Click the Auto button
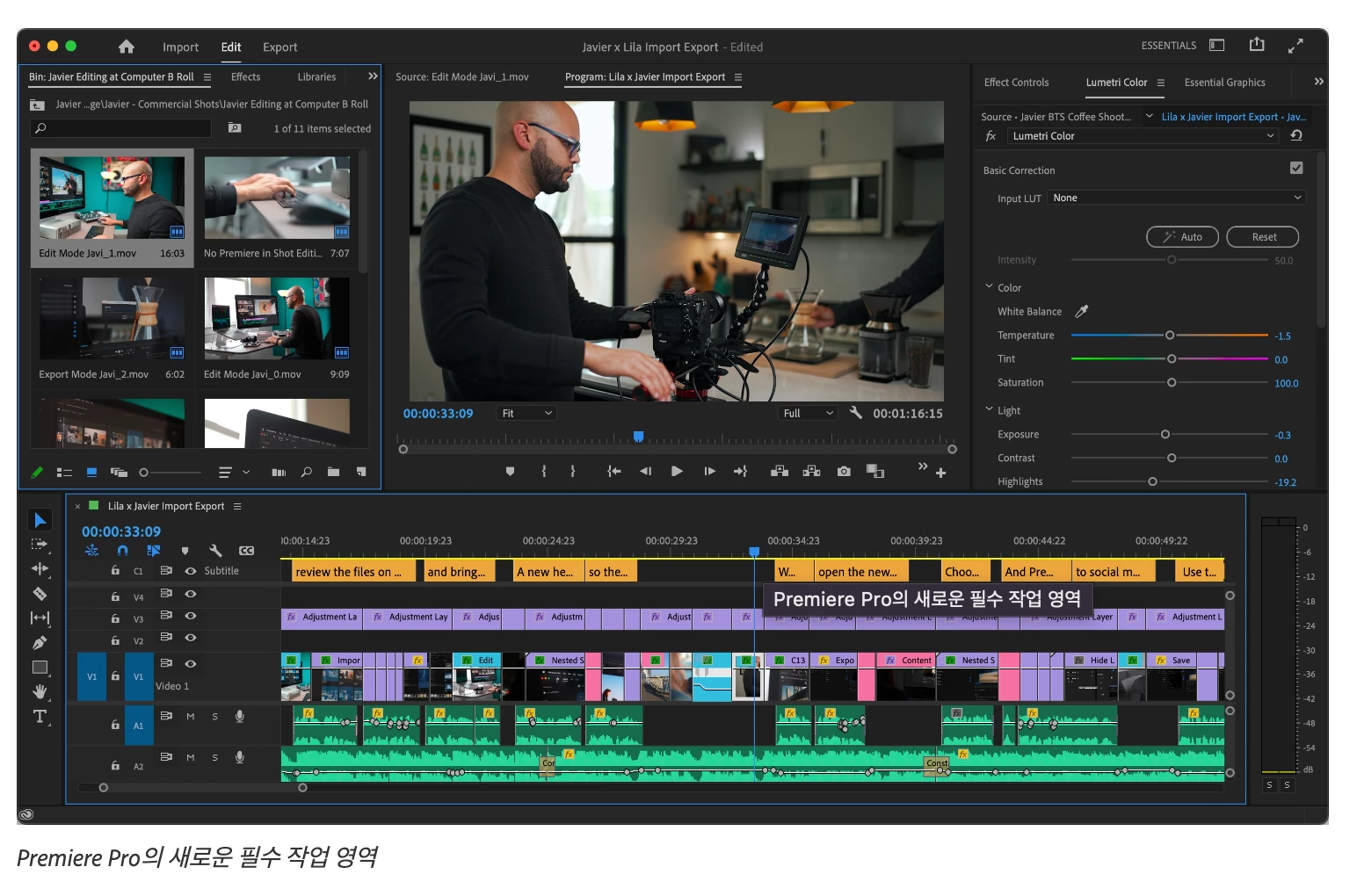The image size is (1357, 896). click(1182, 237)
